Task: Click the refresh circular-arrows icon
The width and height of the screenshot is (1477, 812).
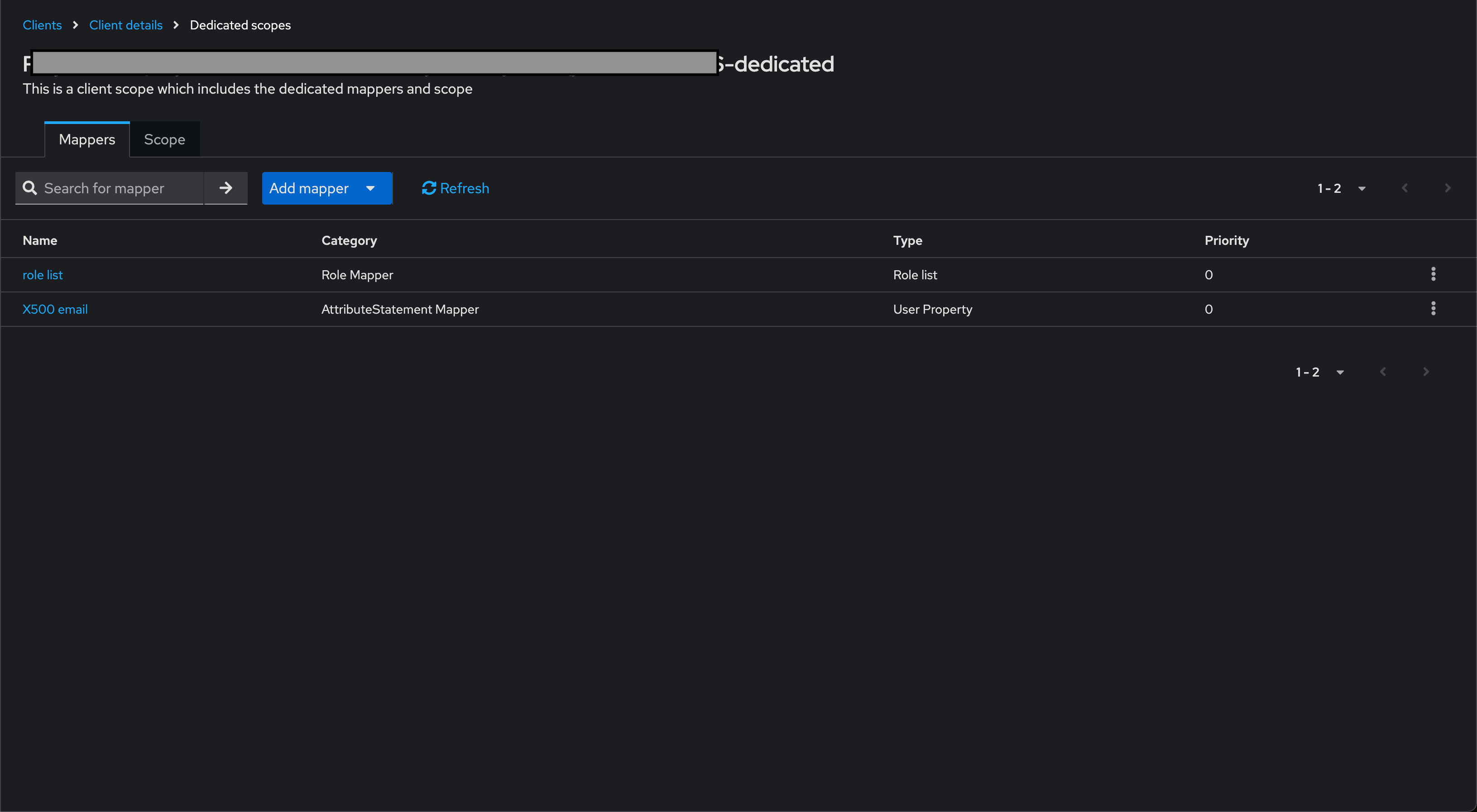Action: [x=428, y=188]
